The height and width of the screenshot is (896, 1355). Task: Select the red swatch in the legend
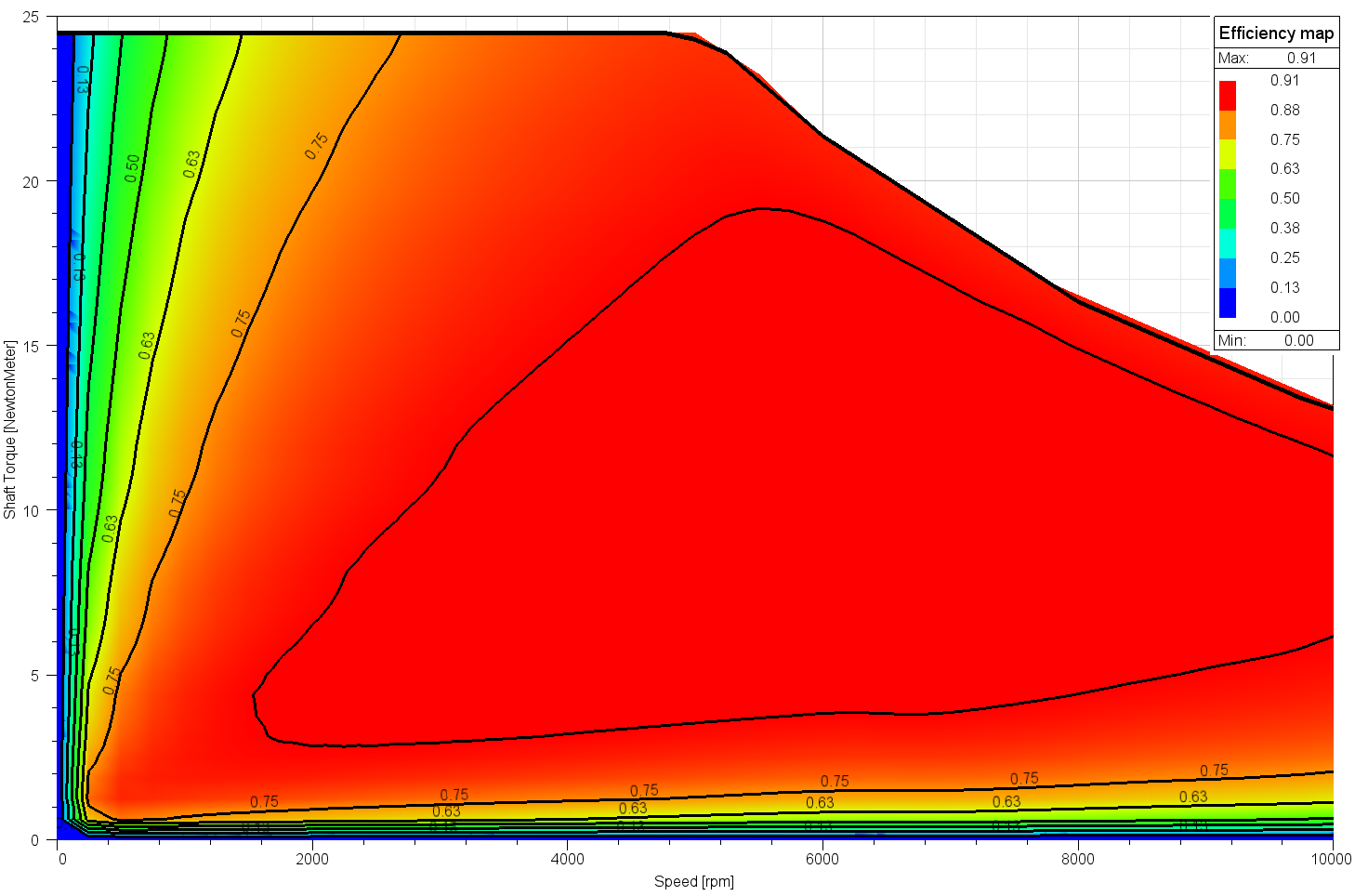coord(1227,96)
